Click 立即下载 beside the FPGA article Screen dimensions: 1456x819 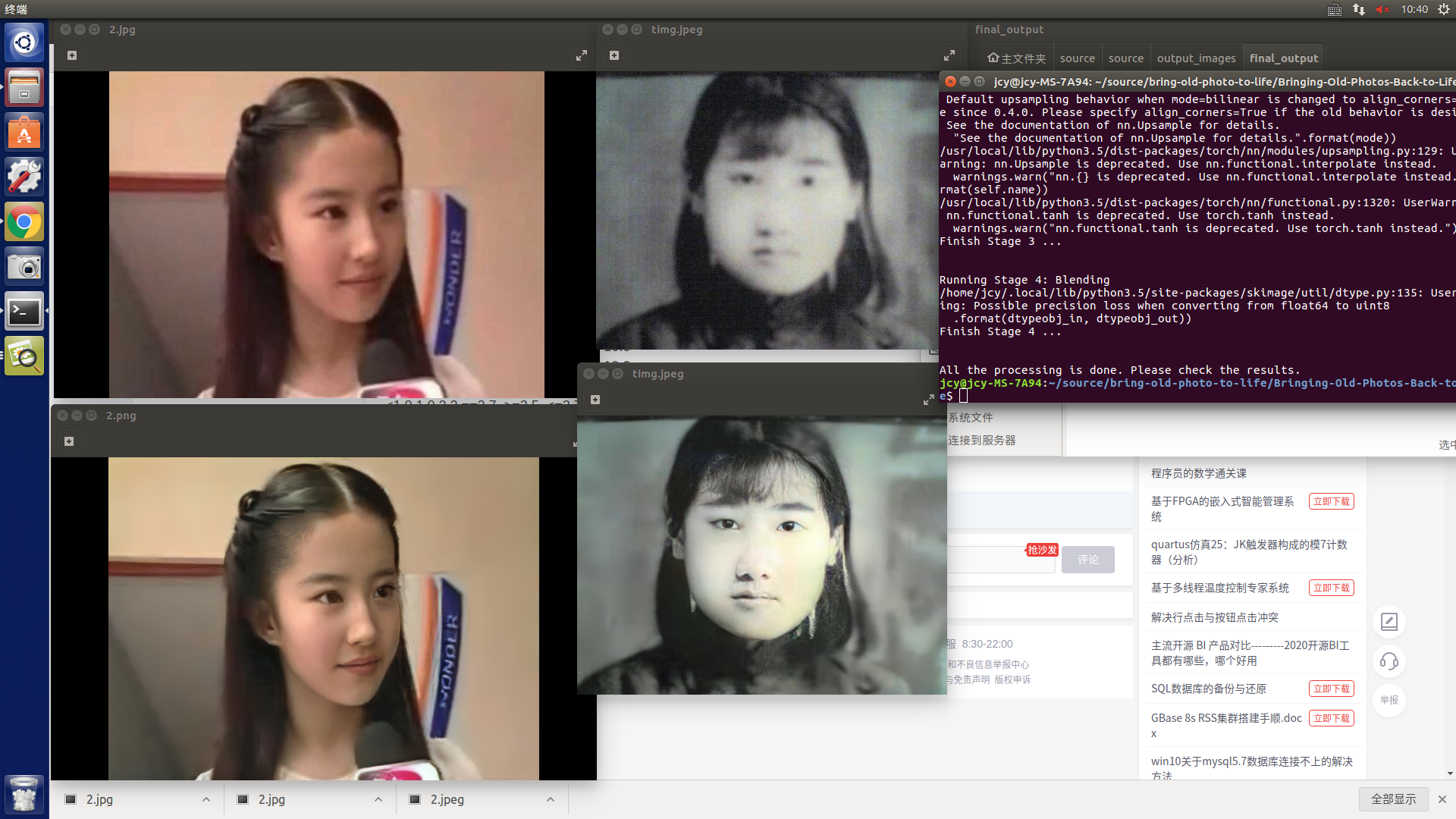[x=1332, y=501]
